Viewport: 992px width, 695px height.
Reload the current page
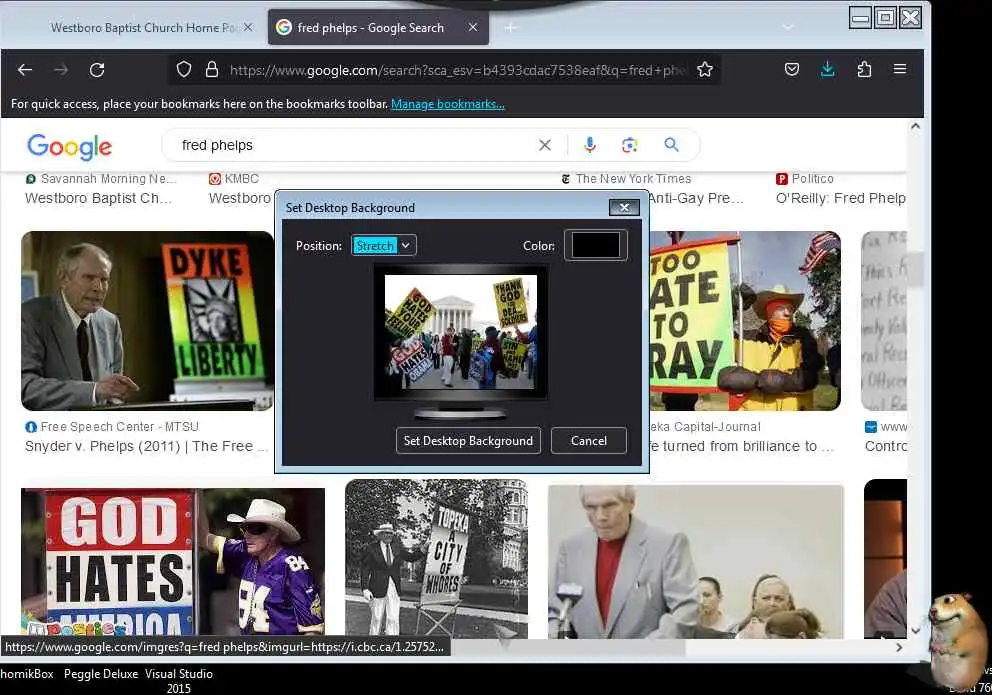pos(97,70)
